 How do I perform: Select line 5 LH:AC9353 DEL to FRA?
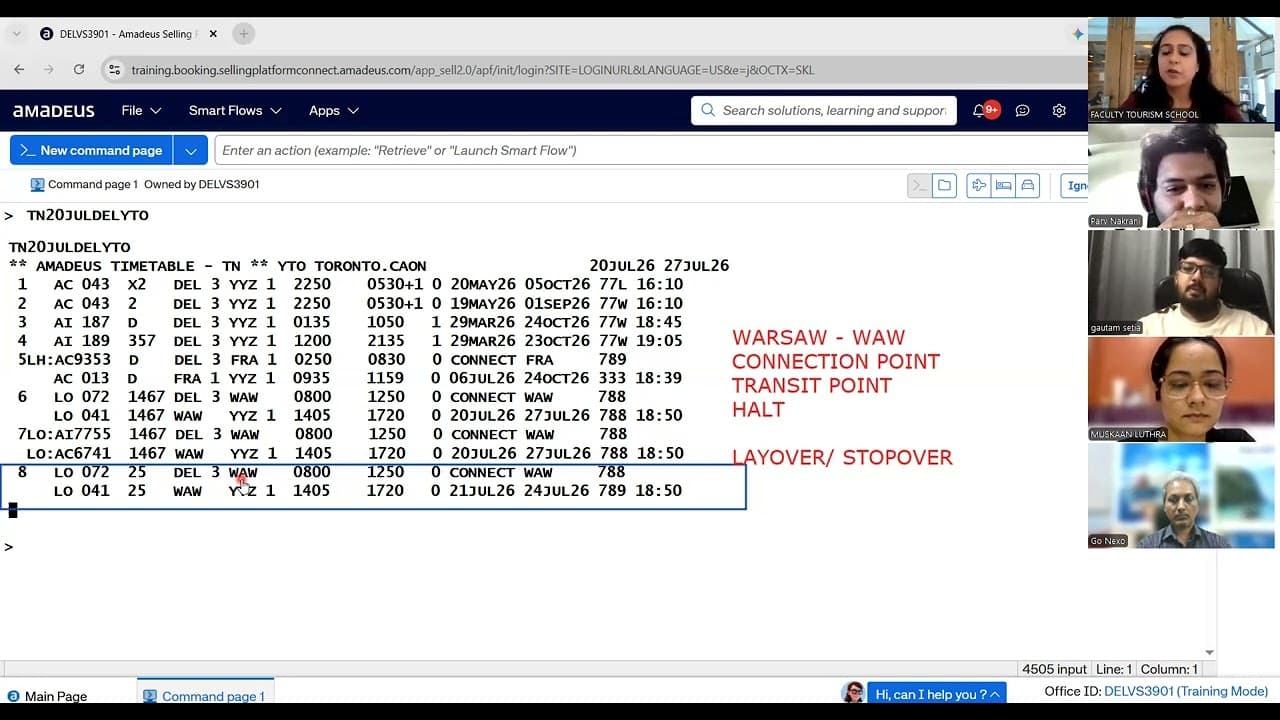(322, 360)
